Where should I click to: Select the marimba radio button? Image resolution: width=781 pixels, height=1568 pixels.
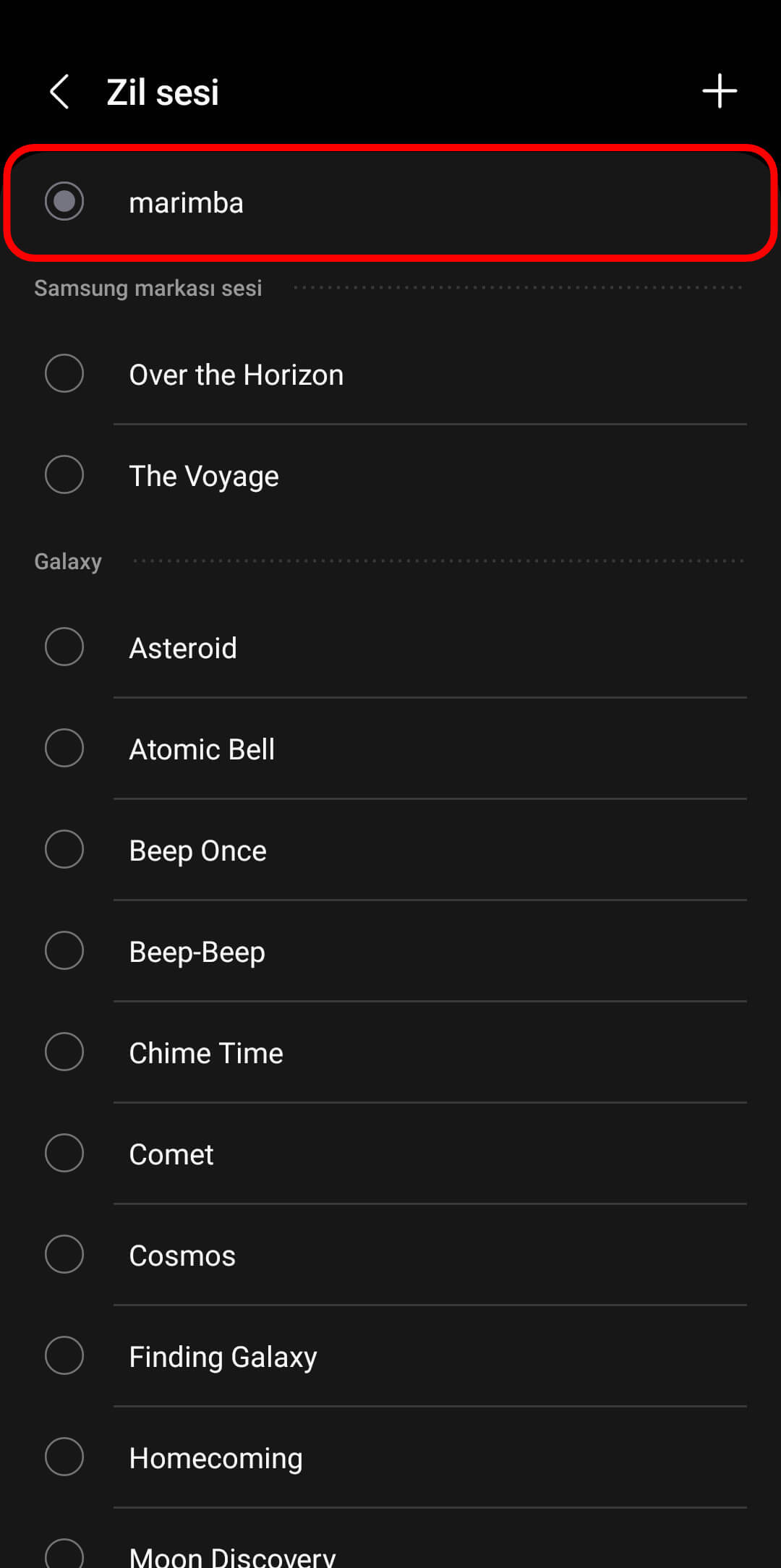[64, 201]
